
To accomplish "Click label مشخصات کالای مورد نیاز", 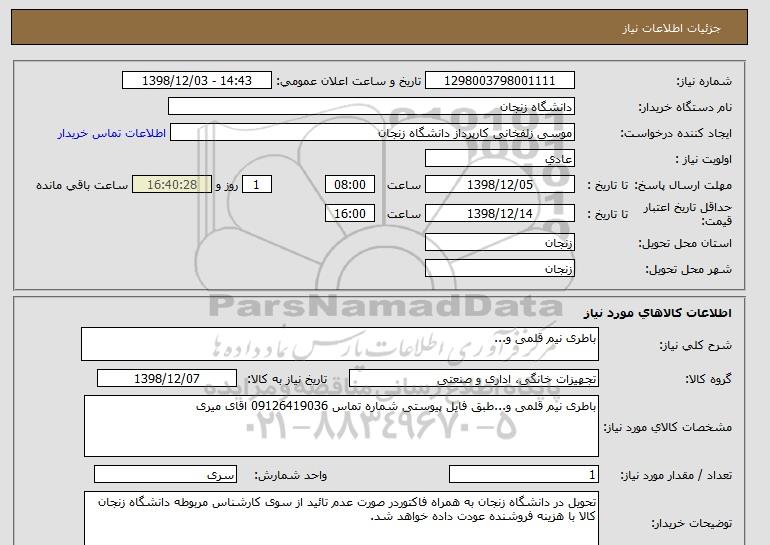I will tap(668, 427).
